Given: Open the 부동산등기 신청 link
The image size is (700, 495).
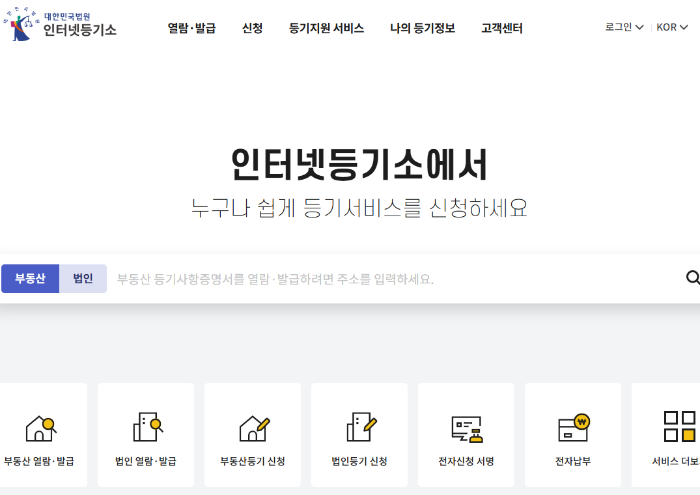Looking at the screenshot, I should [x=253, y=461].
